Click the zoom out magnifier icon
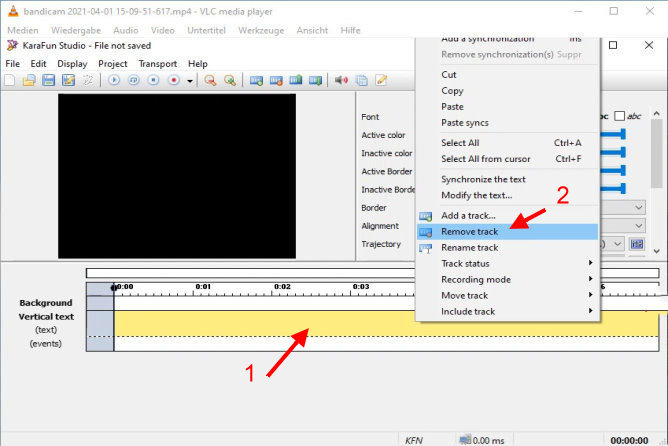The width and height of the screenshot is (668, 446). coord(229,80)
